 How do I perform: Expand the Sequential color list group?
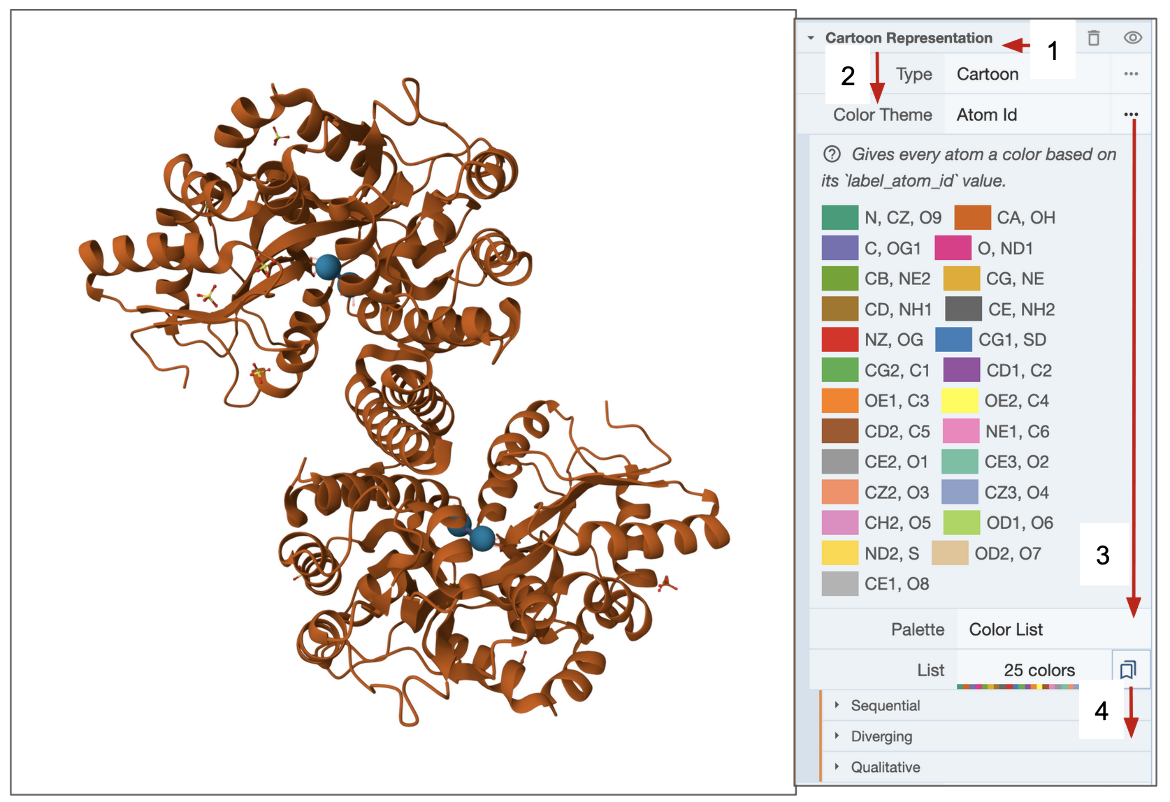(x=885, y=706)
